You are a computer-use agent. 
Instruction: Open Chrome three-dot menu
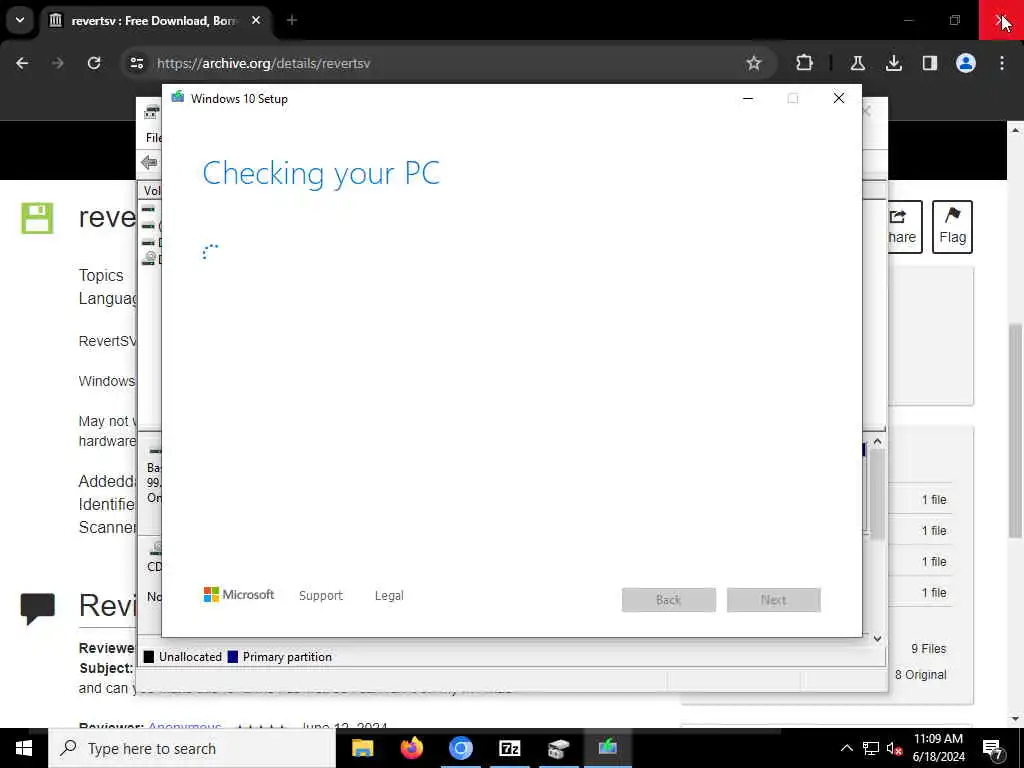(1002, 63)
